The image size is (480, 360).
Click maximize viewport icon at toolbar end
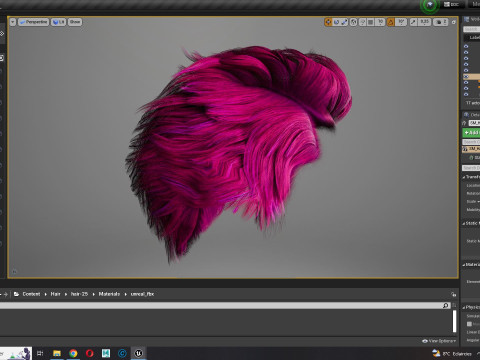[454, 22]
